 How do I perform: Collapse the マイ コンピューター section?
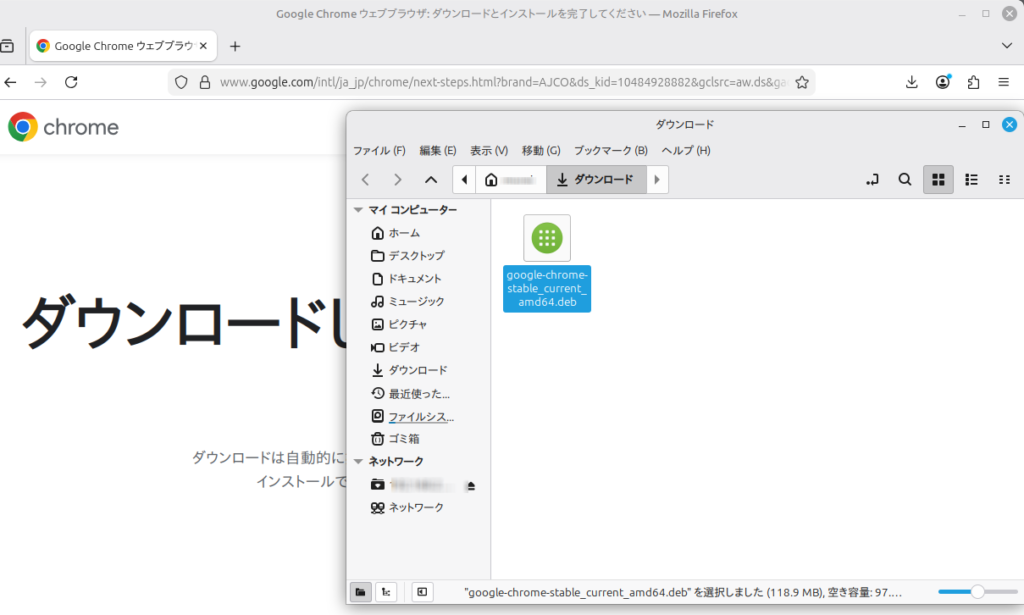(359, 210)
